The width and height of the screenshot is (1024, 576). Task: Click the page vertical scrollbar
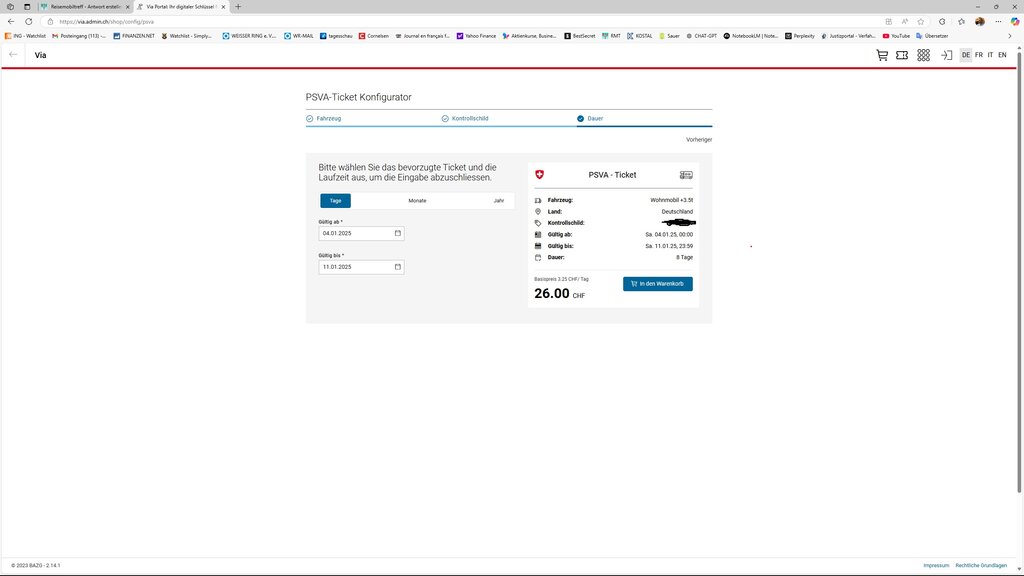point(1019,271)
